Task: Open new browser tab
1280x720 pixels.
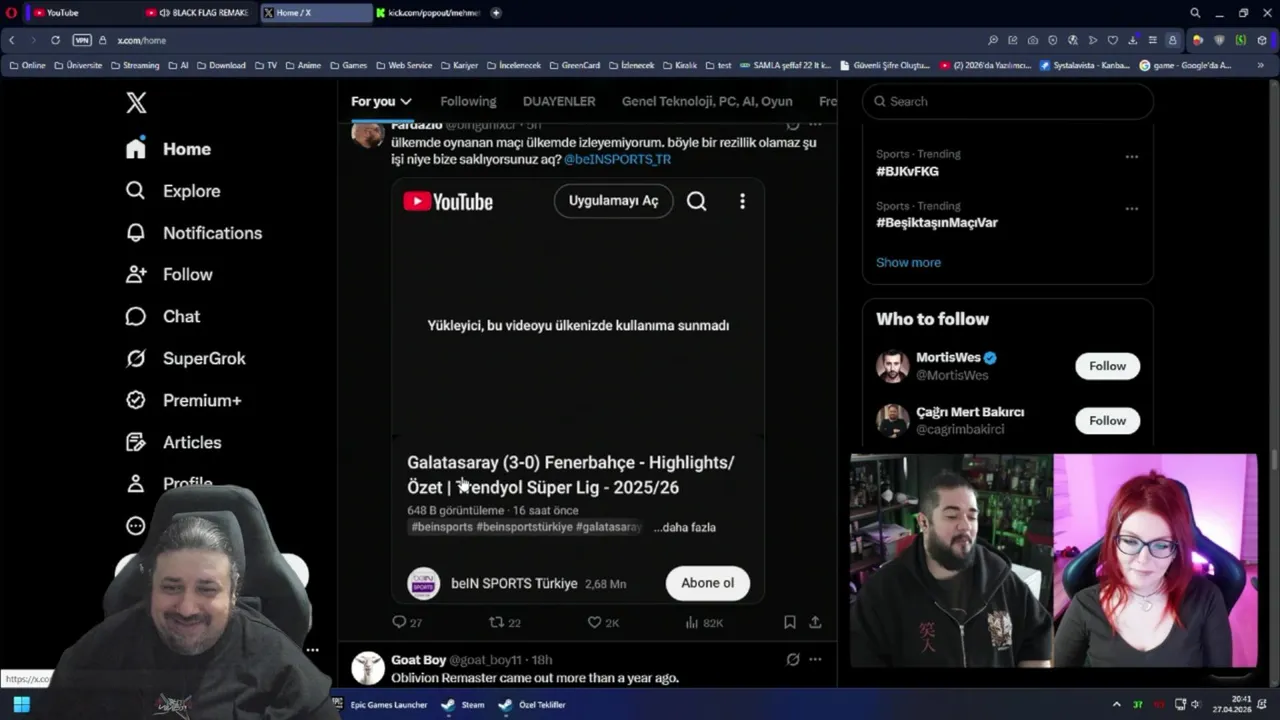Action: pyautogui.click(x=496, y=13)
